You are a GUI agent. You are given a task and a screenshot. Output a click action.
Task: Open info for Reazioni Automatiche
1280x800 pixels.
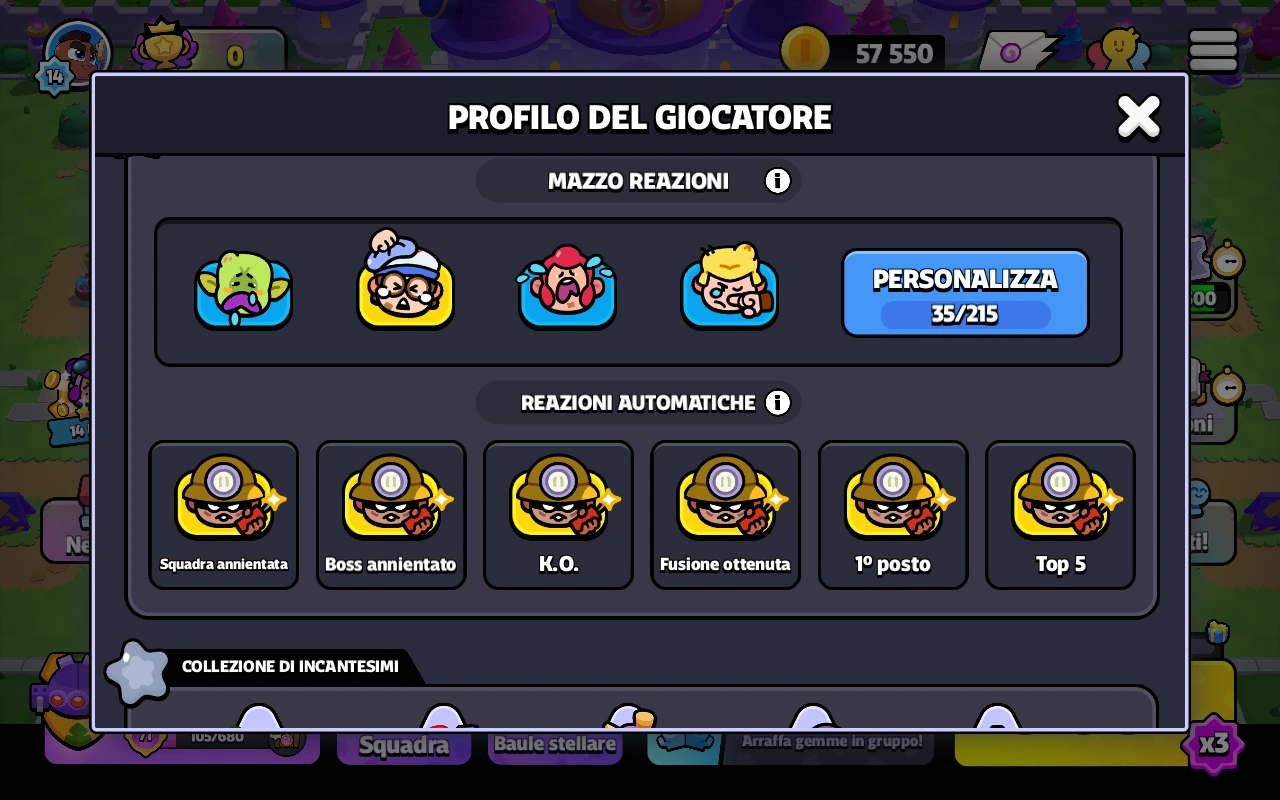(777, 402)
